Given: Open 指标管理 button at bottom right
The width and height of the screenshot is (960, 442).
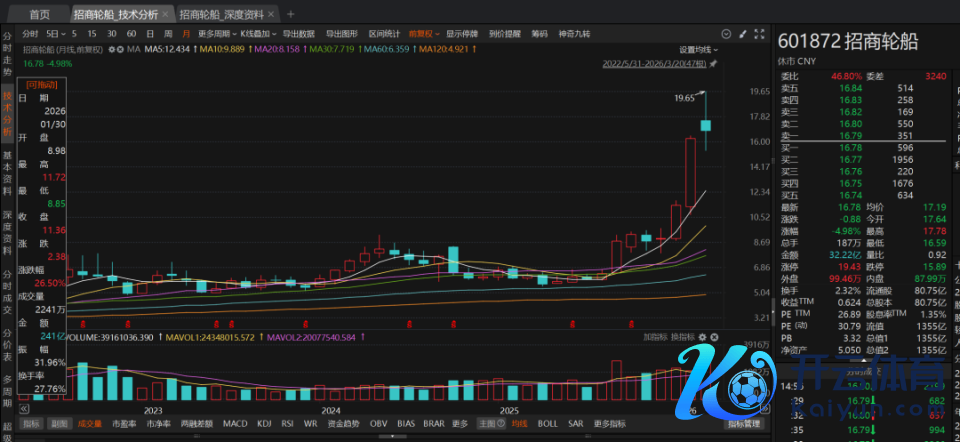Looking at the screenshot, I should click(745, 424).
